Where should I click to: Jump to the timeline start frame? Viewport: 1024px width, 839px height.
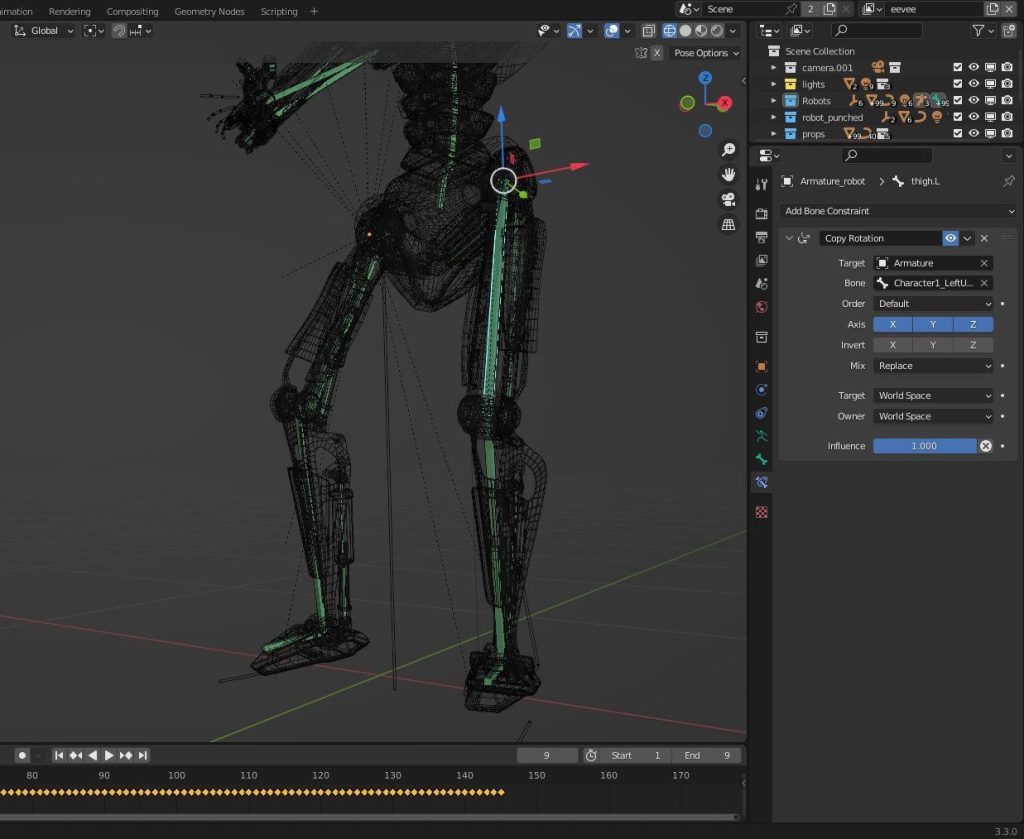pyautogui.click(x=59, y=755)
